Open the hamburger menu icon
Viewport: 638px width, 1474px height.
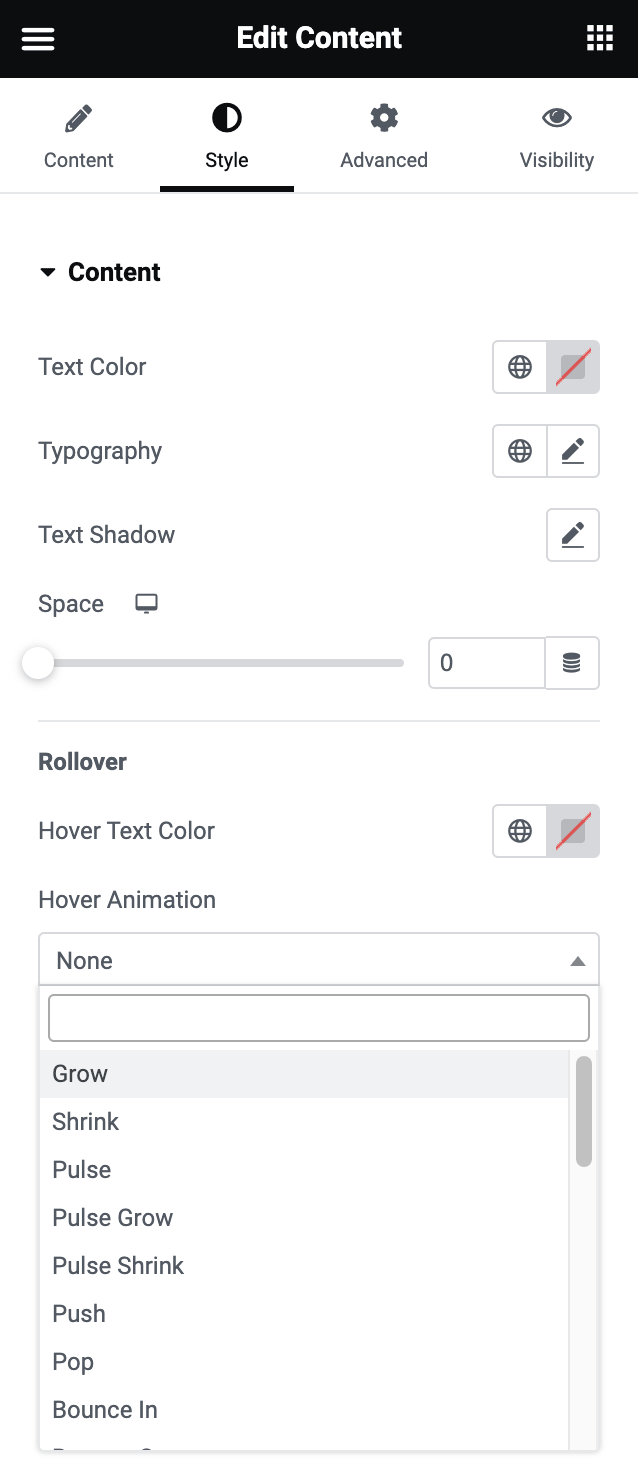38,39
